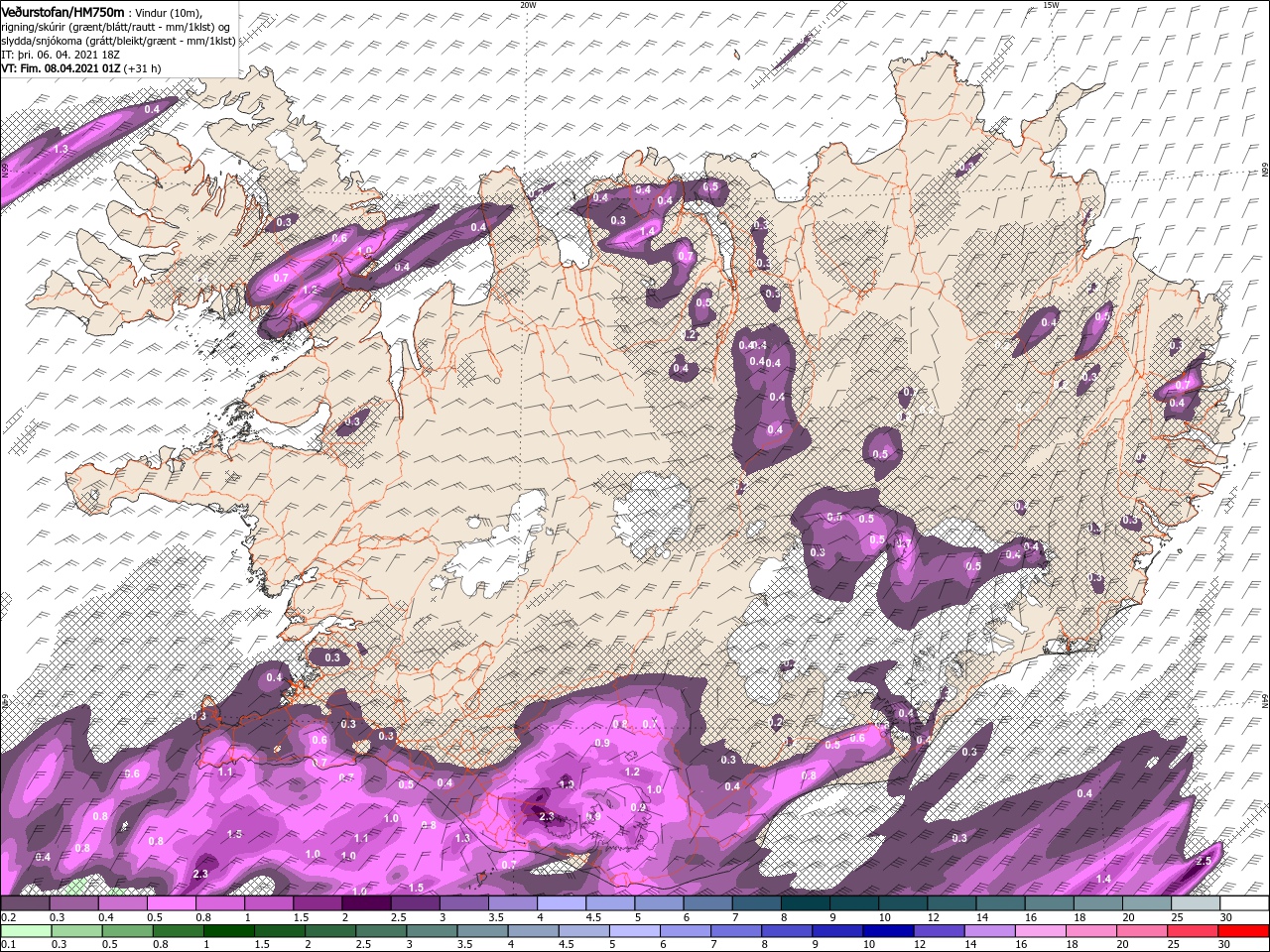Click the "VT: Fim. 08.04.2021 01Z" valid time
The width and height of the screenshot is (1270, 952).
[x=61, y=68]
